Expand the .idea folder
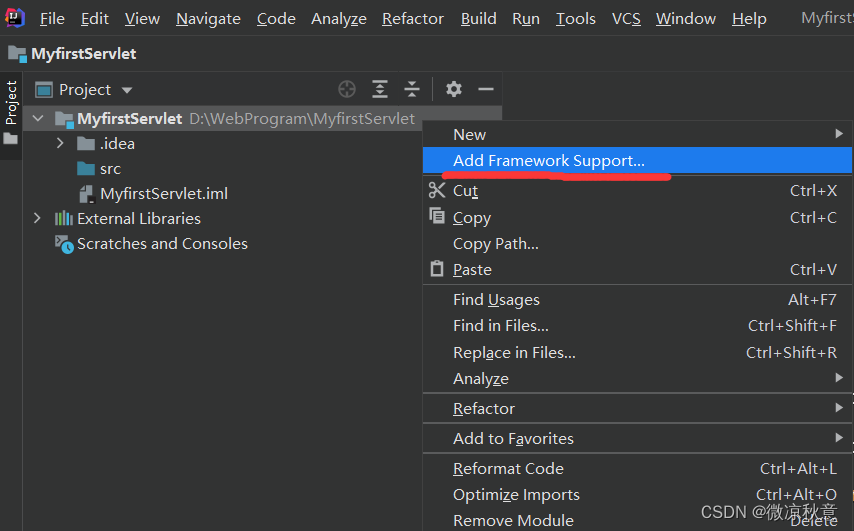This screenshot has width=854, height=531. pyautogui.click(x=60, y=144)
